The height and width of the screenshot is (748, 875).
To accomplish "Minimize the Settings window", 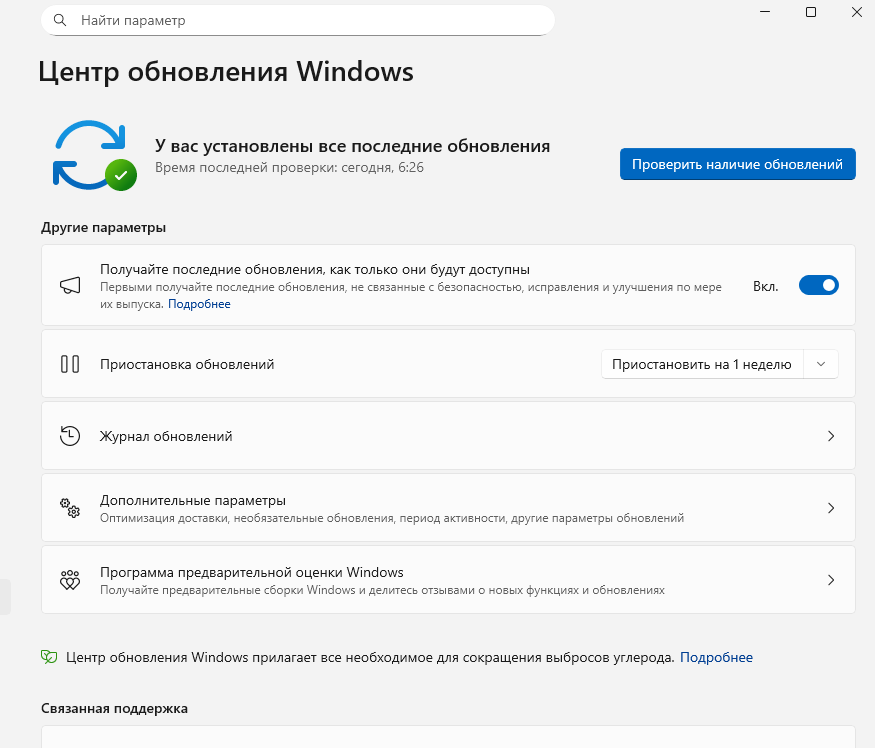I will coord(765,12).
